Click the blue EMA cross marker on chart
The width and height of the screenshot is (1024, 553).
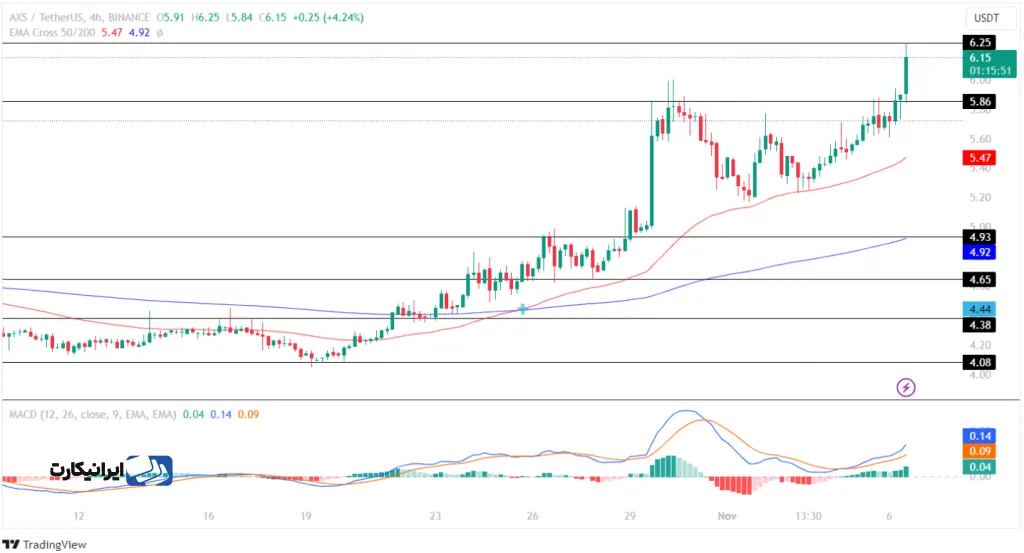click(522, 309)
